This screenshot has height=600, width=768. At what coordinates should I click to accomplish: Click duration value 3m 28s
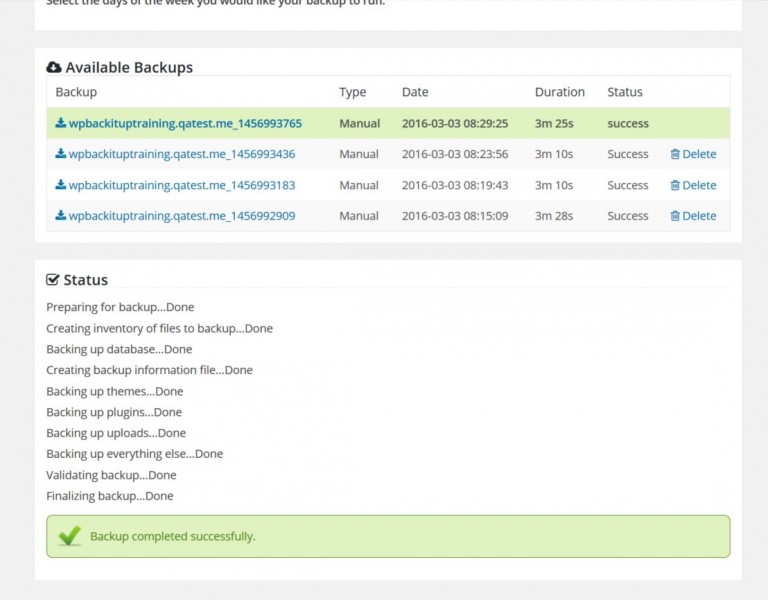[x=554, y=216]
